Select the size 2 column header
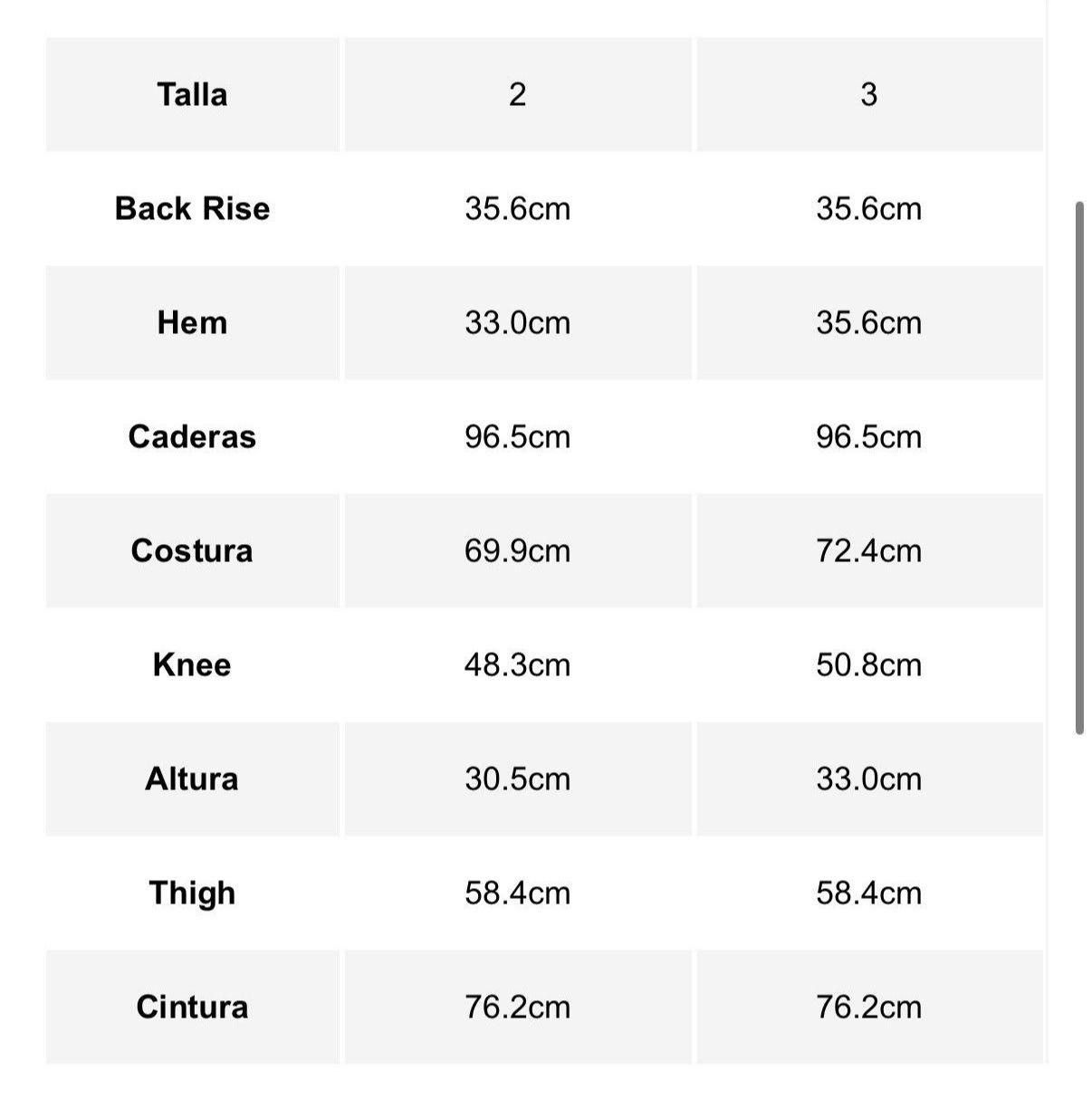Screen dimensions: 1092x1099 [x=517, y=94]
